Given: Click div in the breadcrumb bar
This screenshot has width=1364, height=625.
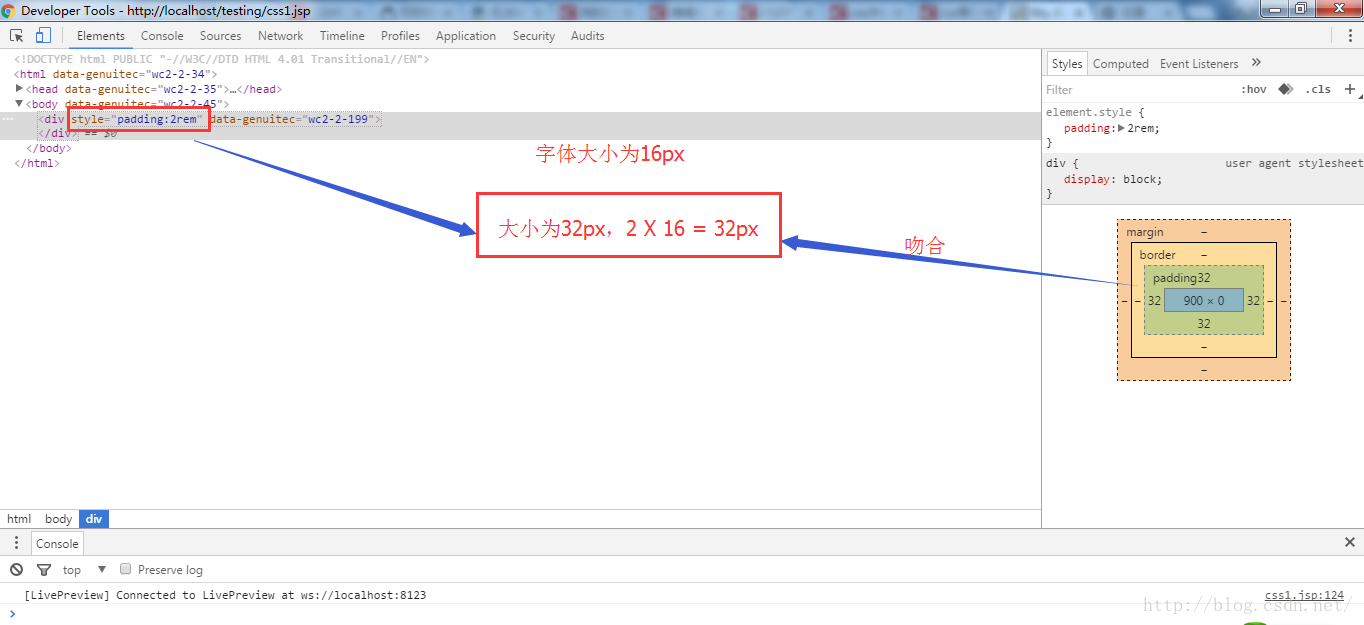Looking at the screenshot, I should (x=93, y=519).
